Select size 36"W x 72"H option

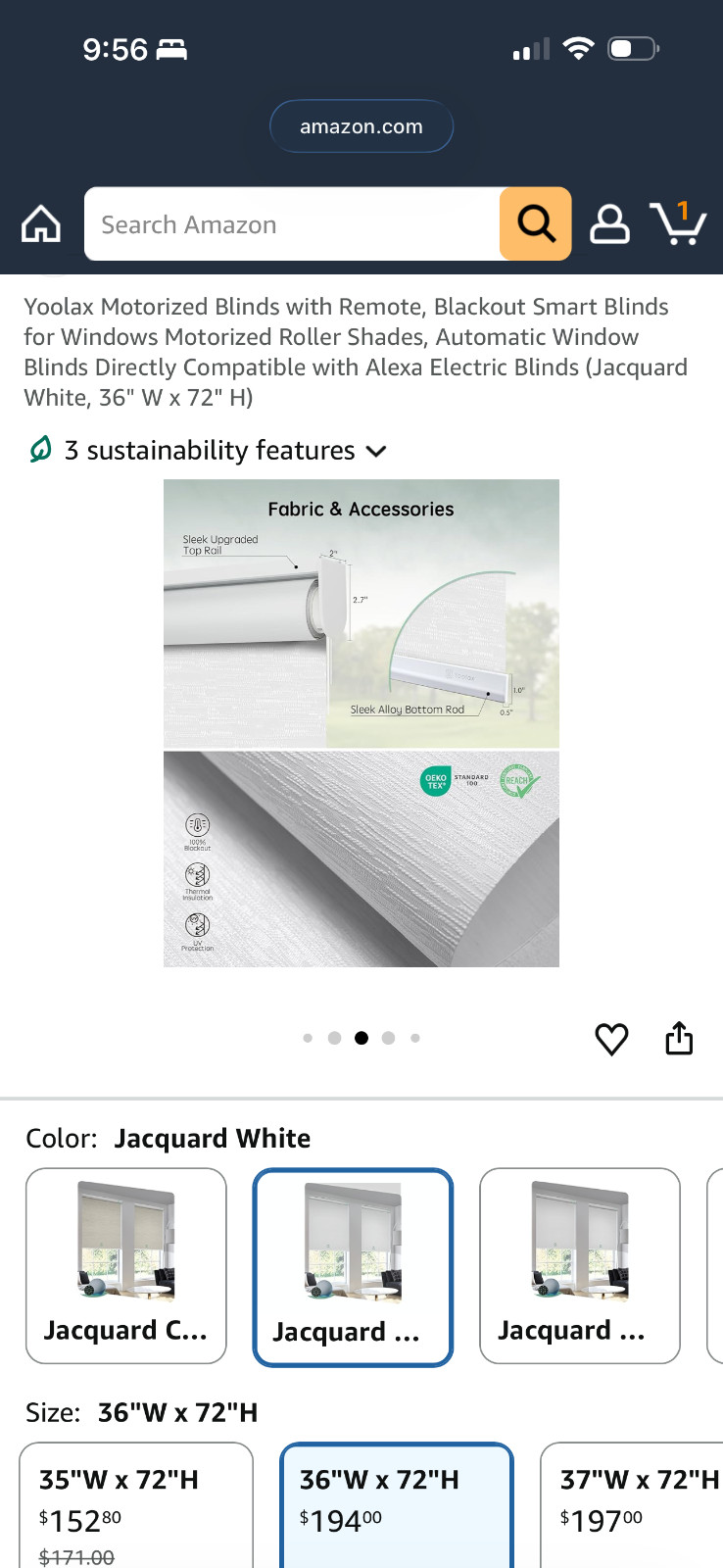pos(397,1505)
